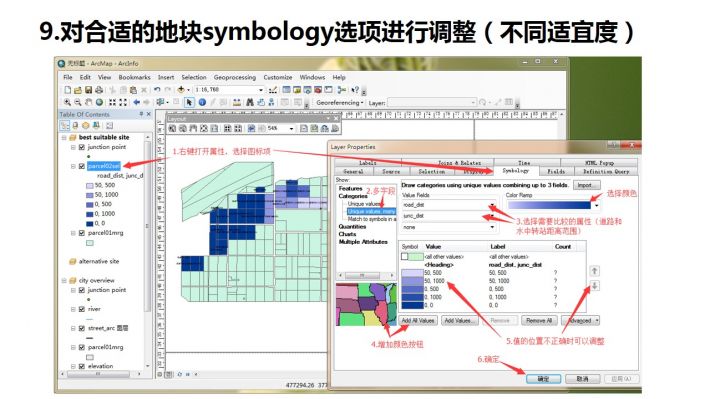The height and width of the screenshot is (399, 710).
Task: Move selected value up with arrow button
Action: click(x=594, y=271)
